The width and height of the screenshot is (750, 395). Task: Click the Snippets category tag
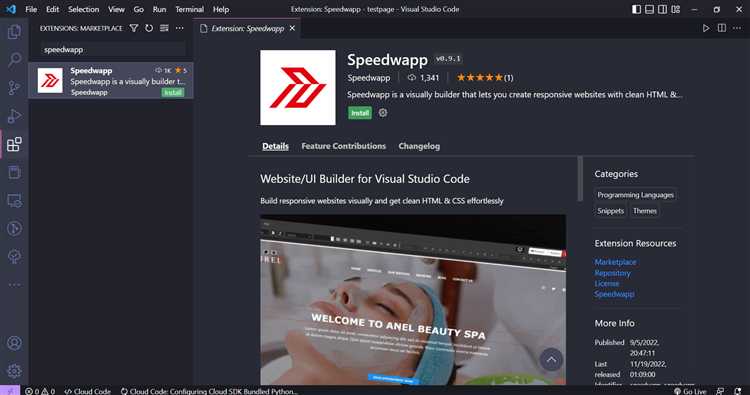pos(610,211)
